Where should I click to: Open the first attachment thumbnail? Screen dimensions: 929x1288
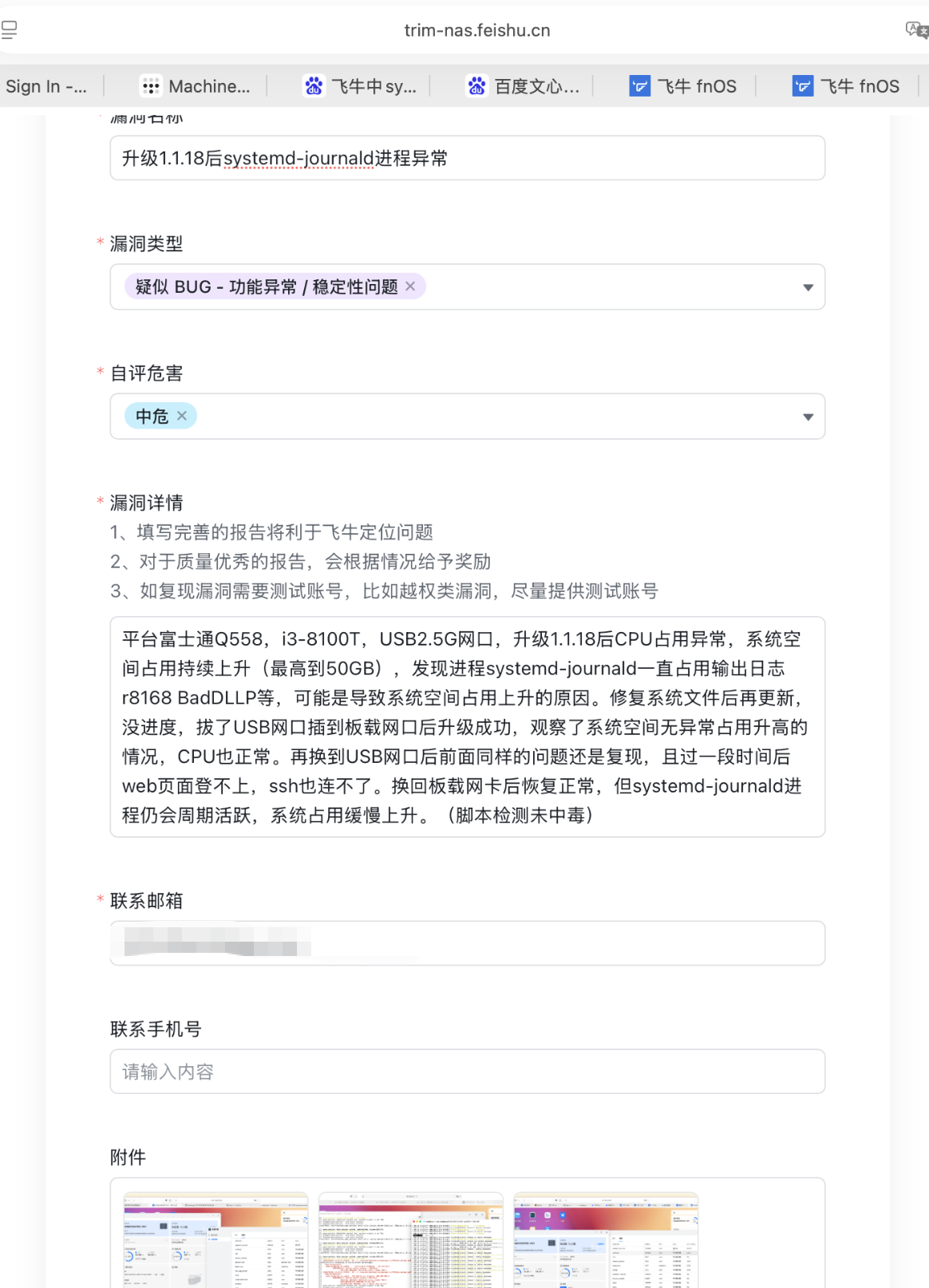pyautogui.click(x=215, y=1240)
